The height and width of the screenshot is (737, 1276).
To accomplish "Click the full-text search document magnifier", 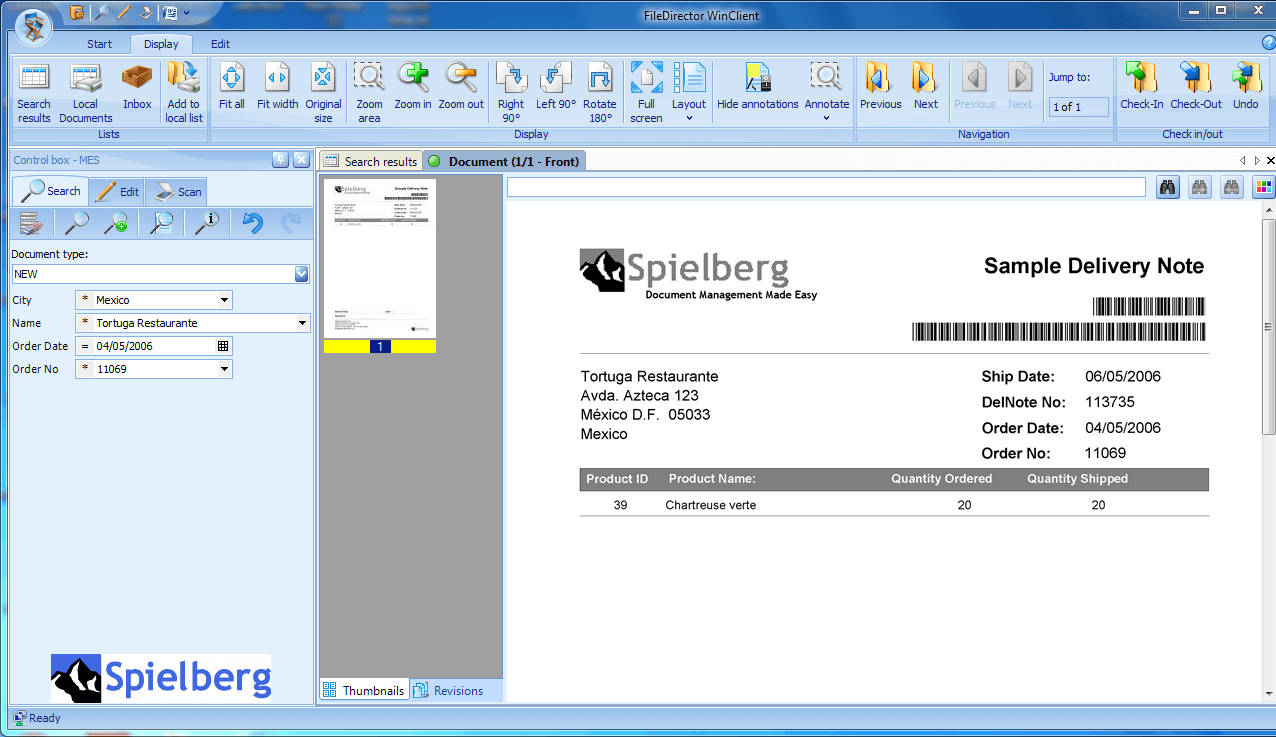I will point(161,223).
